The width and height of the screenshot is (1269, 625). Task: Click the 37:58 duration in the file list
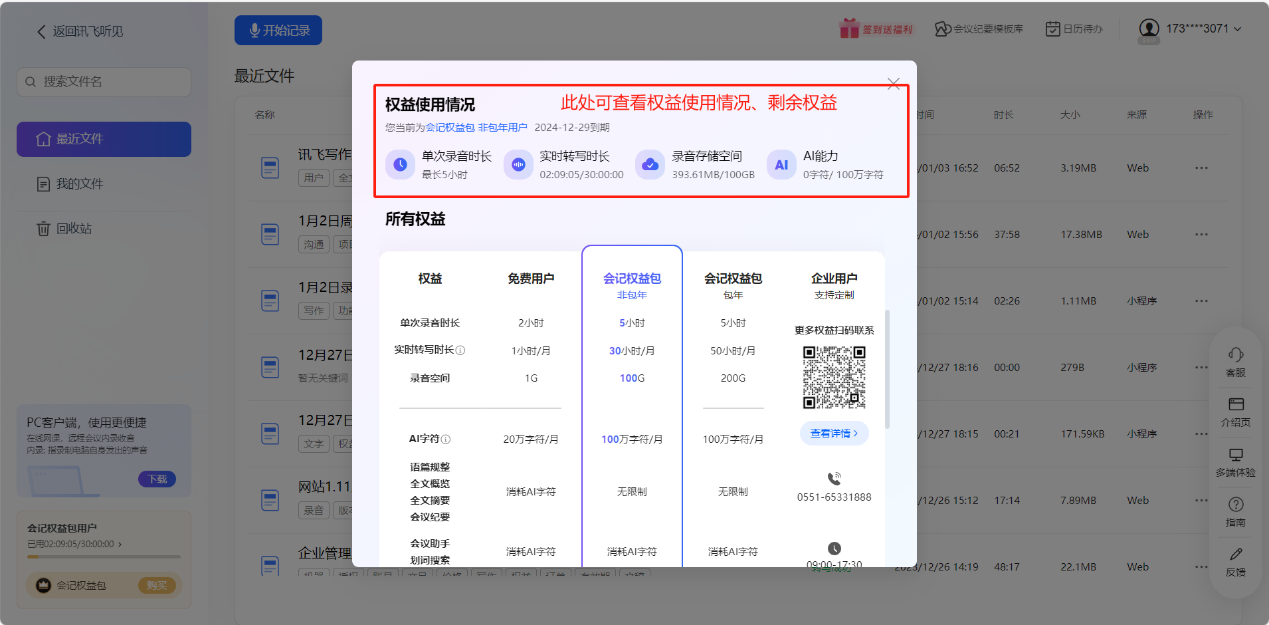pos(1007,234)
